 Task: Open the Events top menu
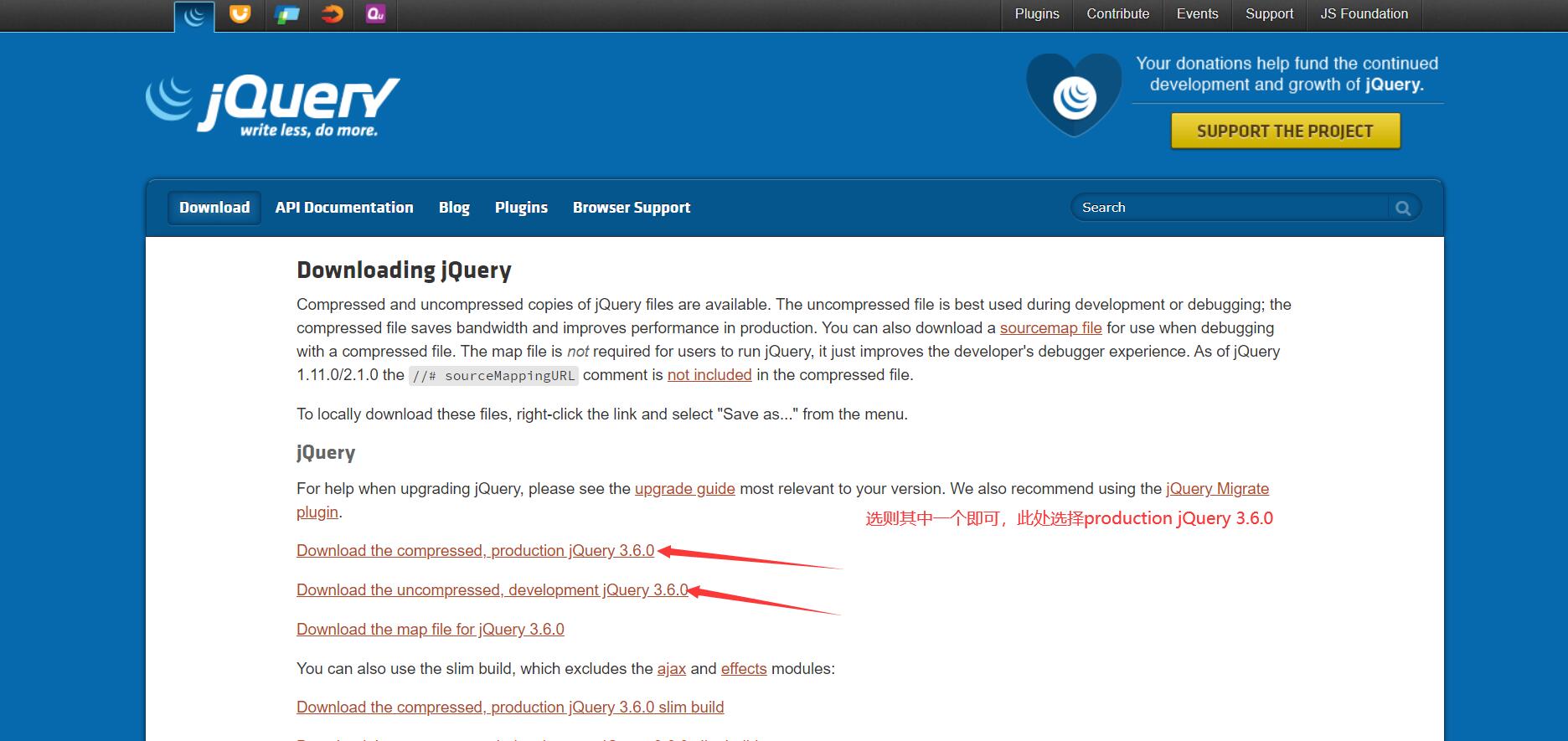(x=1197, y=14)
